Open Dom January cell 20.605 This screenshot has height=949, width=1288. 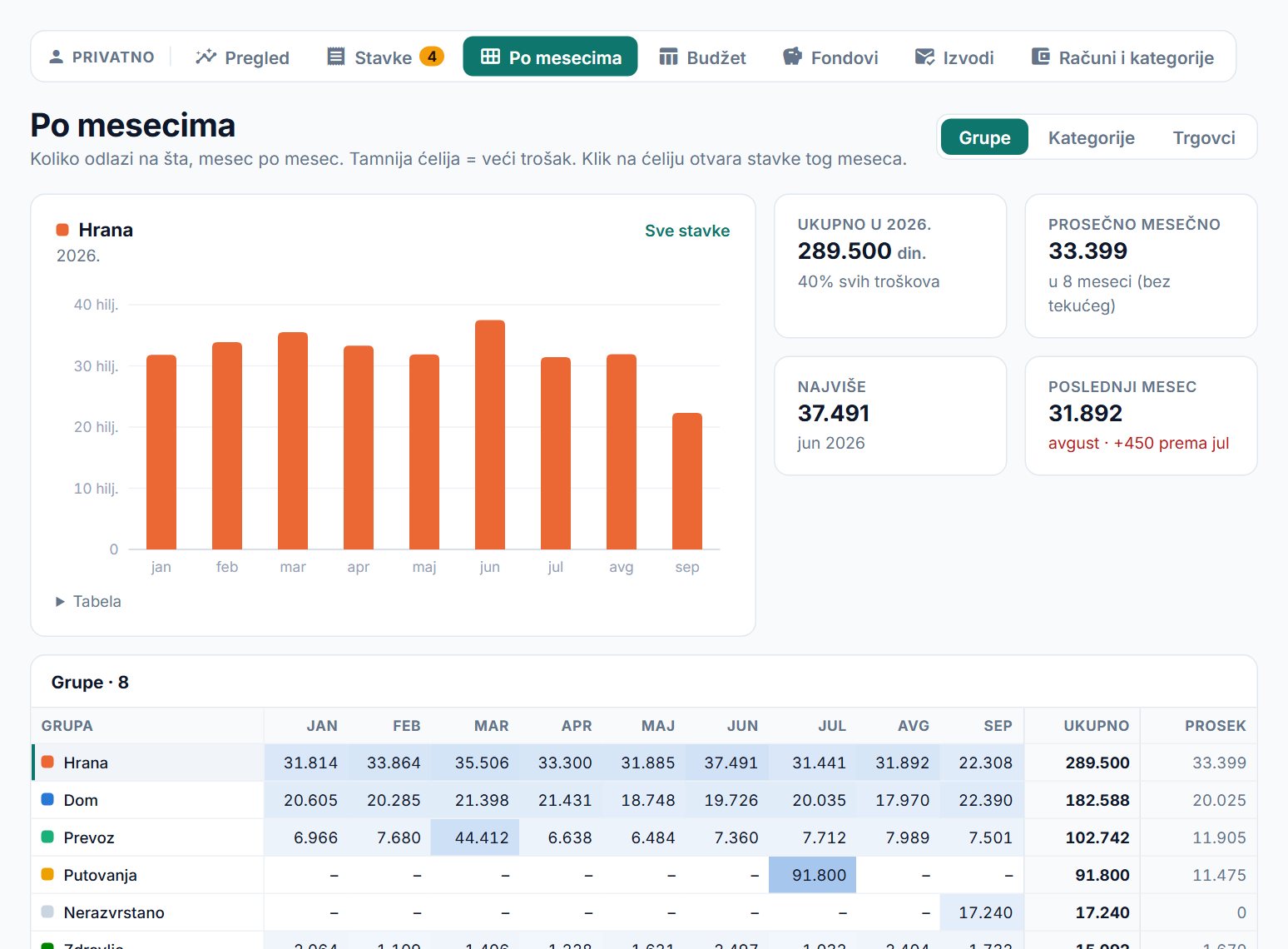306,800
